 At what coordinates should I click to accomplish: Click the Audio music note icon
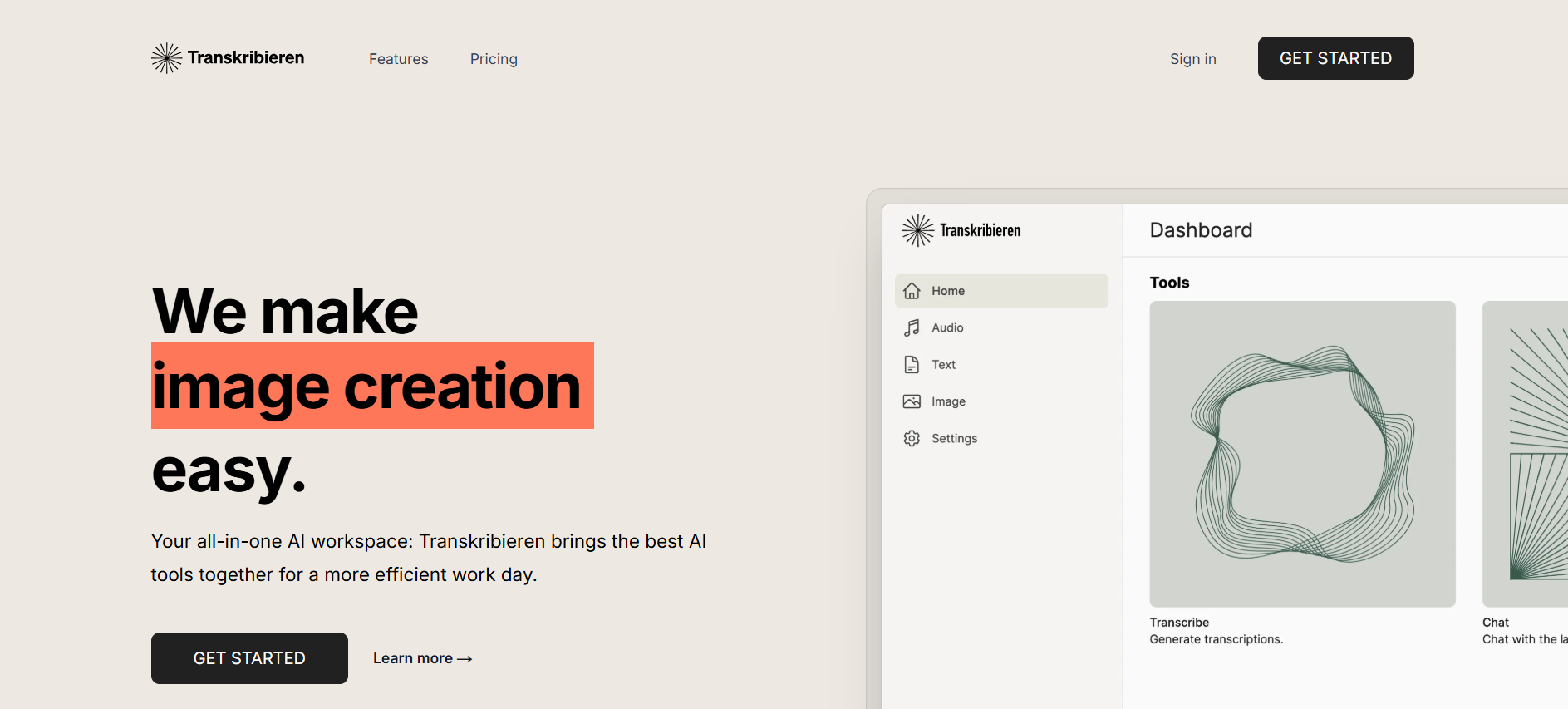912,327
